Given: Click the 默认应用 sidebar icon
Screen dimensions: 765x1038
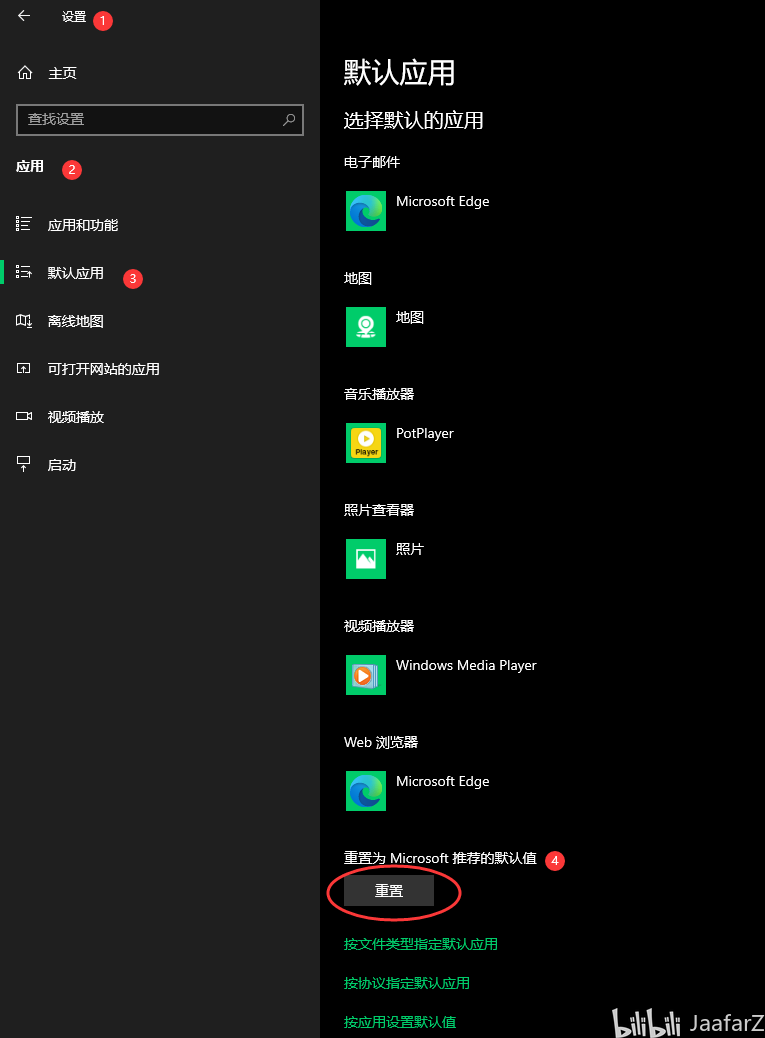Looking at the screenshot, I should [24, 272].
